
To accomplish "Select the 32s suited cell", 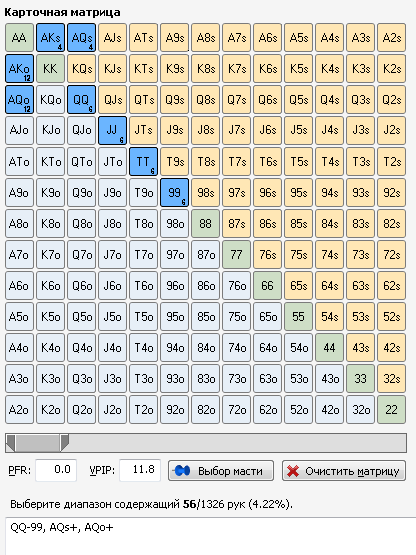I will (x=392, y=379).
